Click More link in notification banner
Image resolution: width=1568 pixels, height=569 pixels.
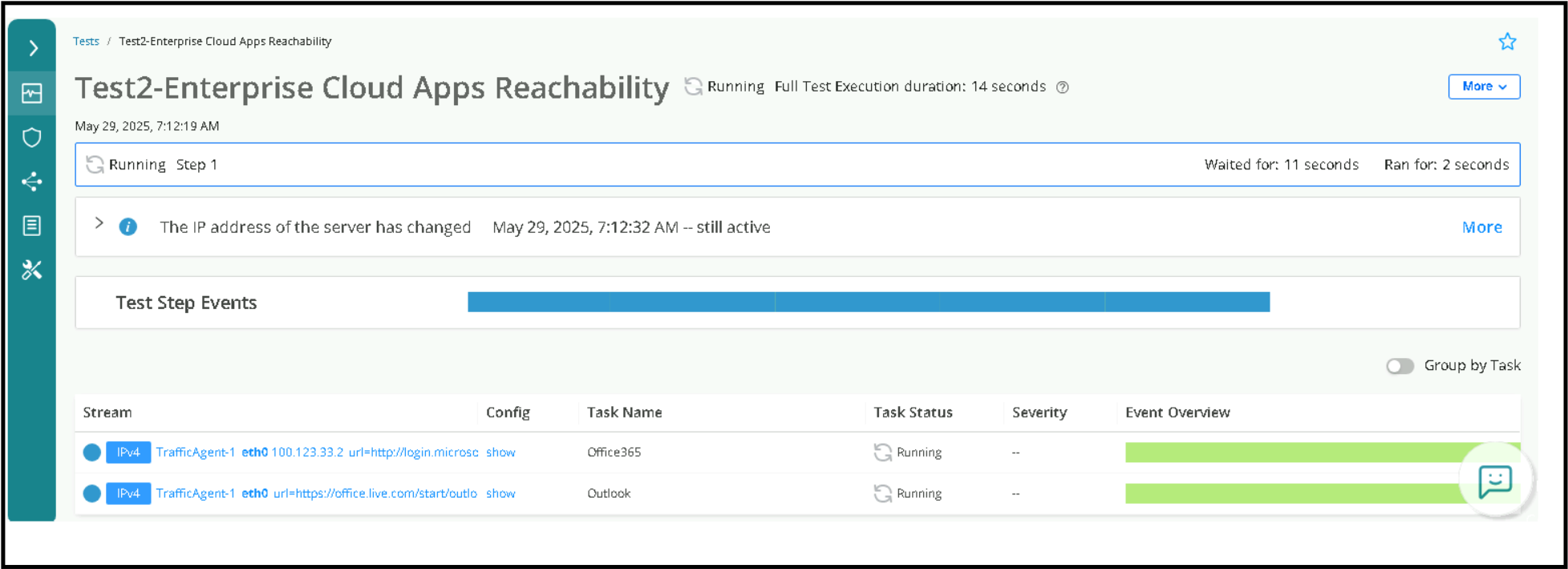pos(1481,227)
